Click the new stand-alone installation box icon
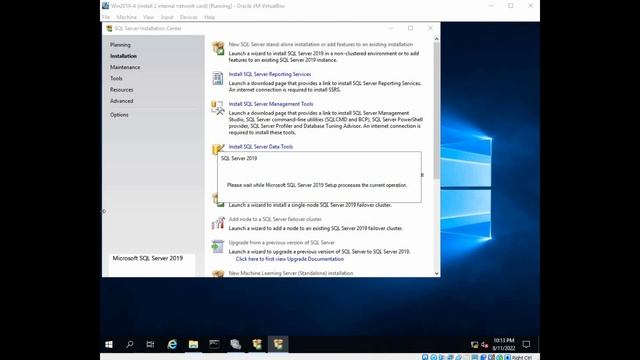The height and width of the screenshot is (360, 640). [218, 48]
